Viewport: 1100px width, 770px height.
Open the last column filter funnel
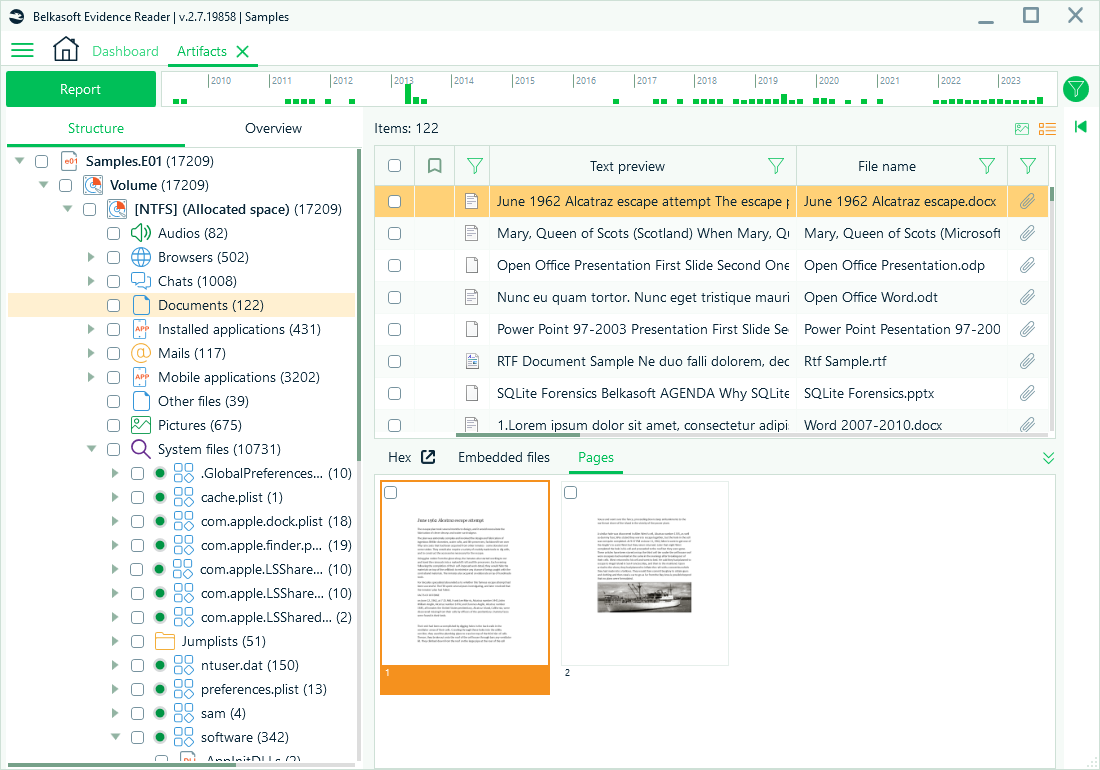[1028, 166]
